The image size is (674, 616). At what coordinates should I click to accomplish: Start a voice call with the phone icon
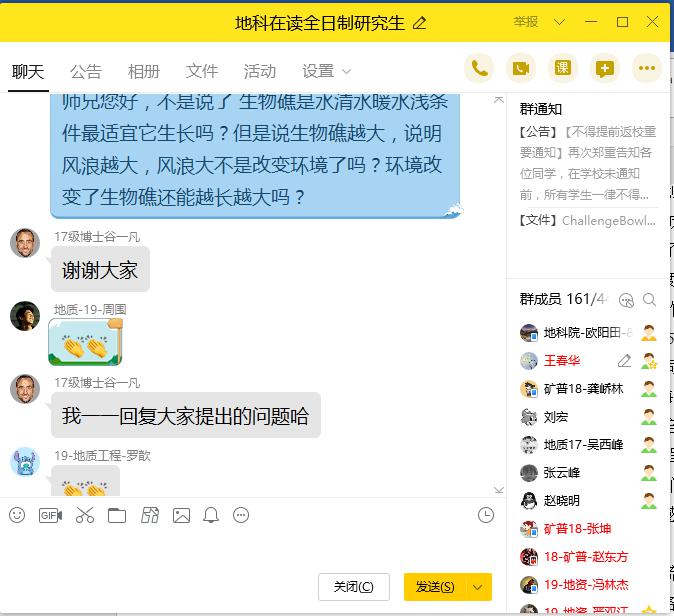(x=480, y=68)
